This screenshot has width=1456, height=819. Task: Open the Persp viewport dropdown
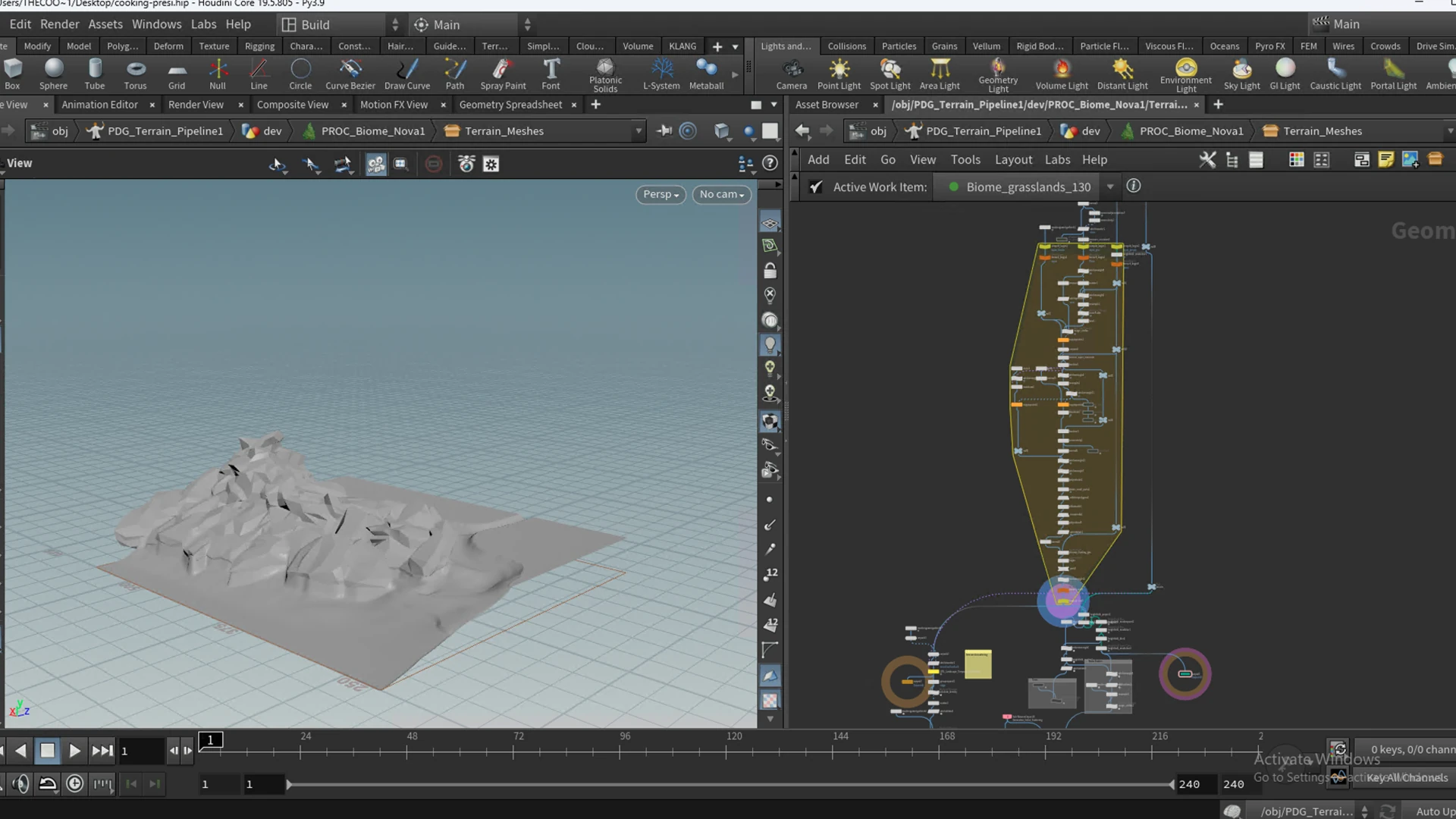coord(661,194)
